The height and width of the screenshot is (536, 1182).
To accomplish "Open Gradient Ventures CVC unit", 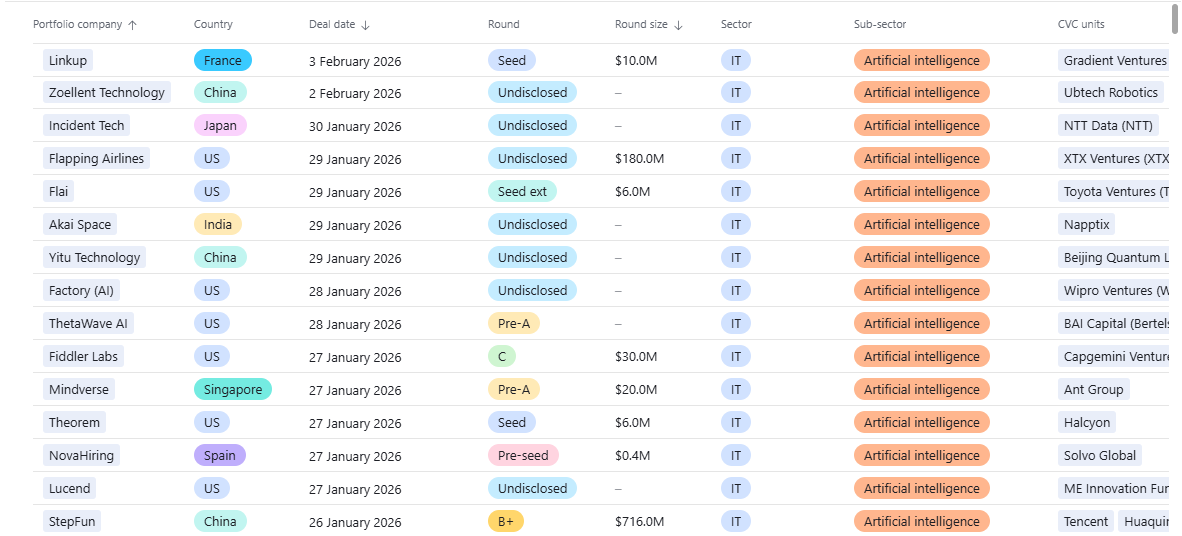I will tap(1114, 61).
